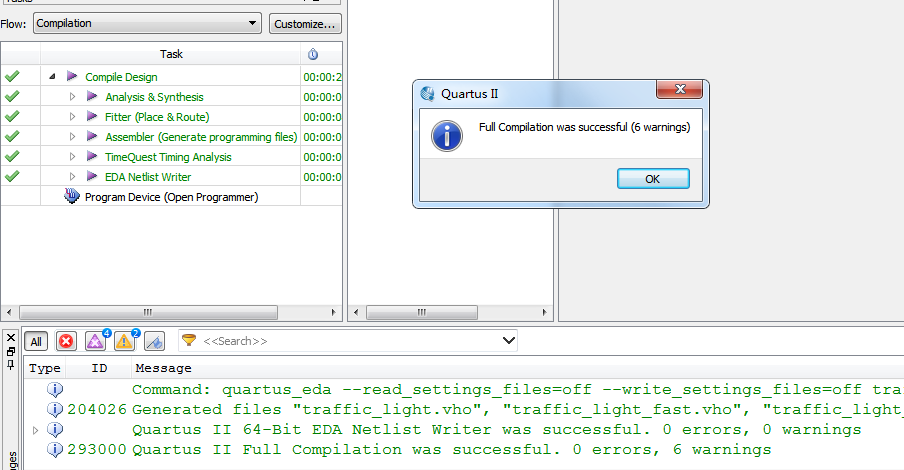Toggle the error messages filter icon

(x=66, y=341)
